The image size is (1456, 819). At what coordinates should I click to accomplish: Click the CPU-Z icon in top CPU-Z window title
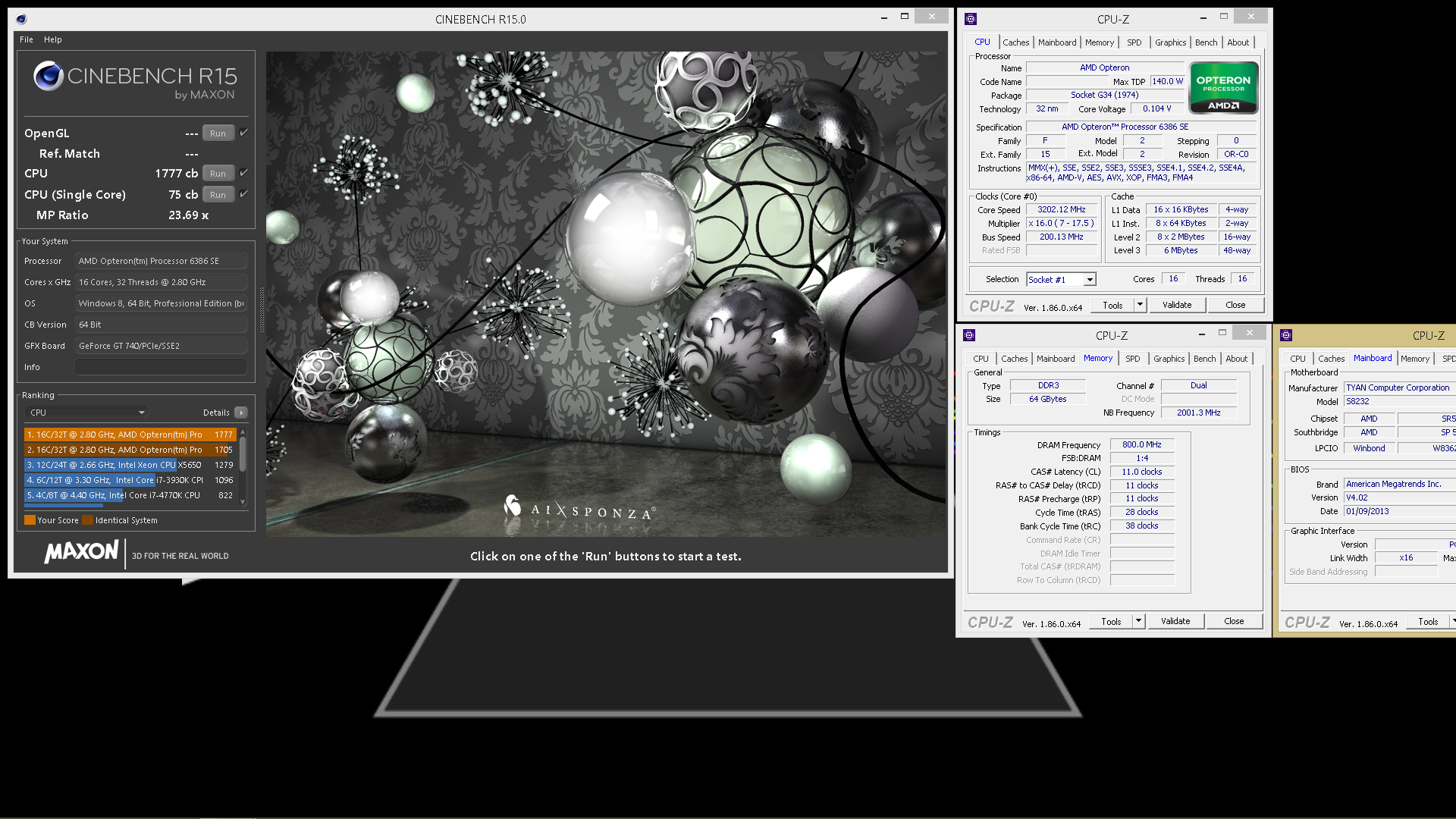tap(971, 20)
